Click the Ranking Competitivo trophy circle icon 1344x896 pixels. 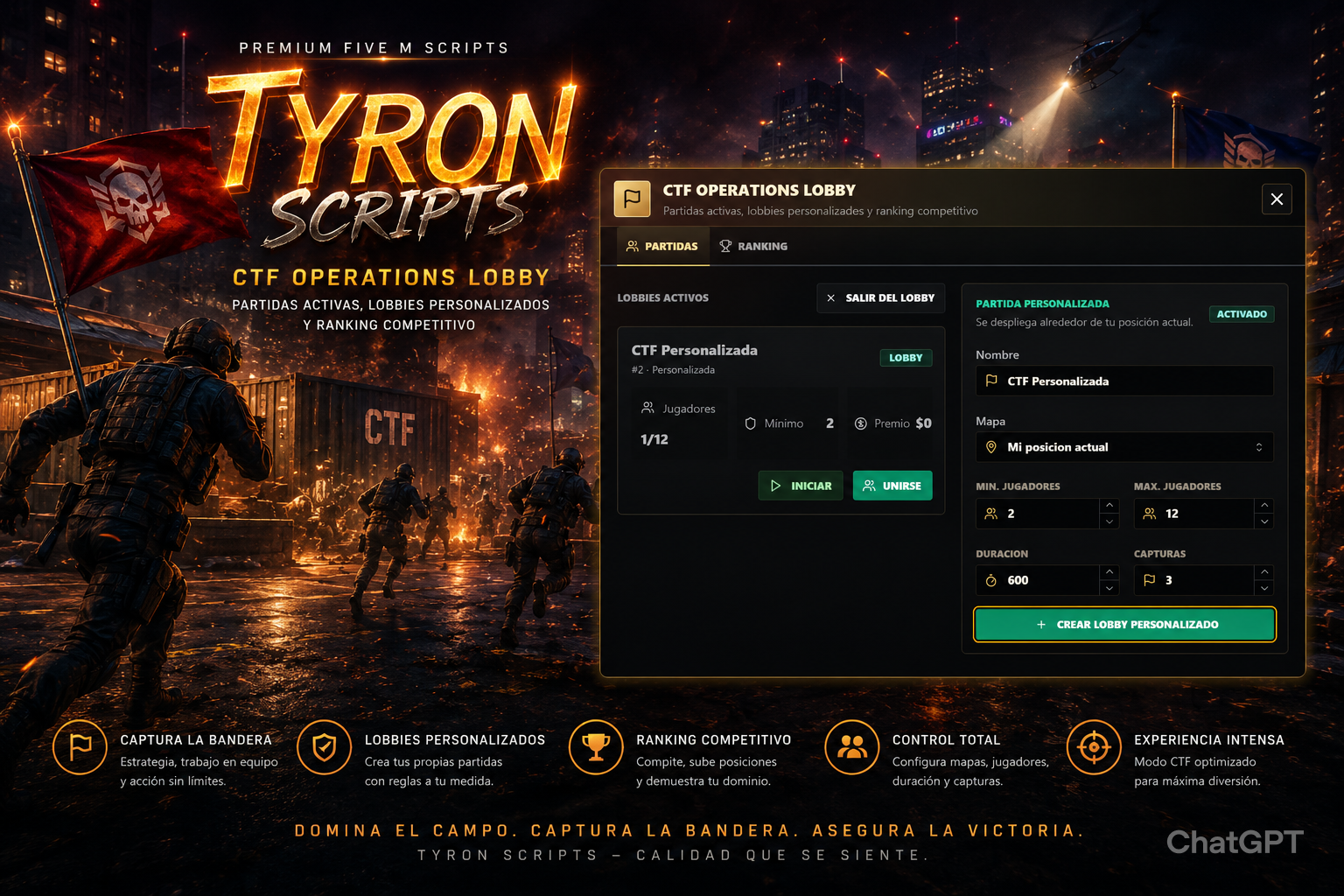596,747
